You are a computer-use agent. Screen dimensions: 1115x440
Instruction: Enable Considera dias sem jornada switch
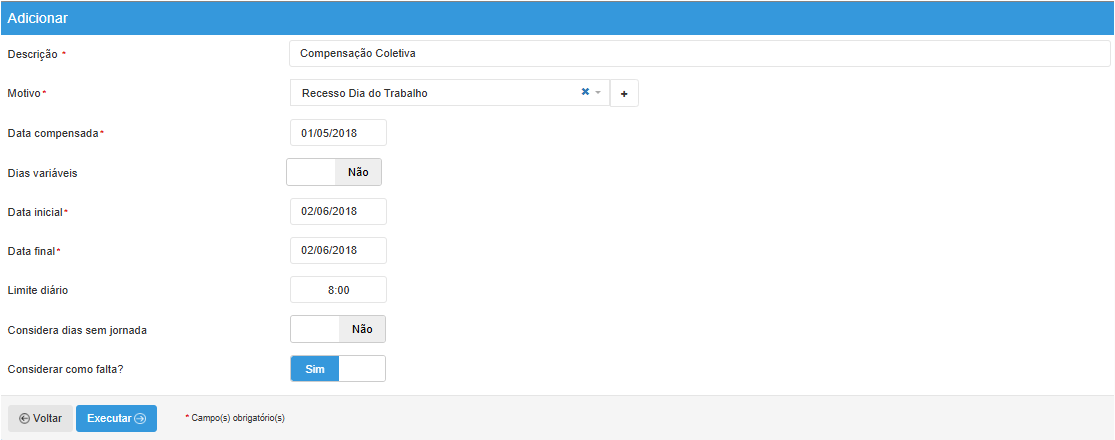338,329
